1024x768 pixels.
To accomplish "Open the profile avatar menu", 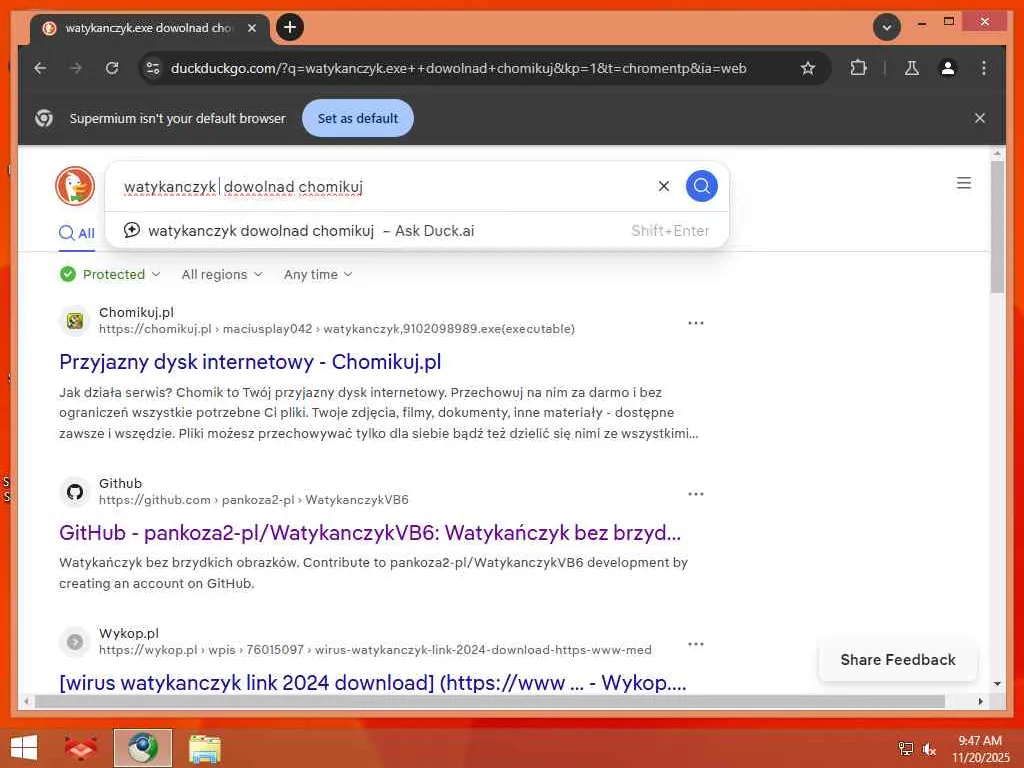I will 948,68.
